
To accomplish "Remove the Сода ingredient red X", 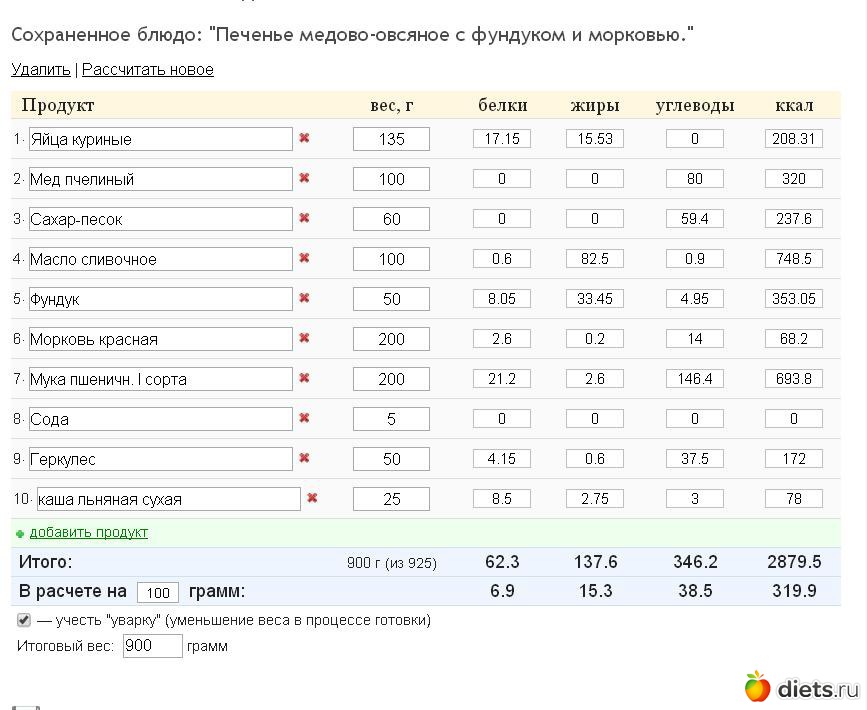I will pyautogui.click(x=304, y=418).
